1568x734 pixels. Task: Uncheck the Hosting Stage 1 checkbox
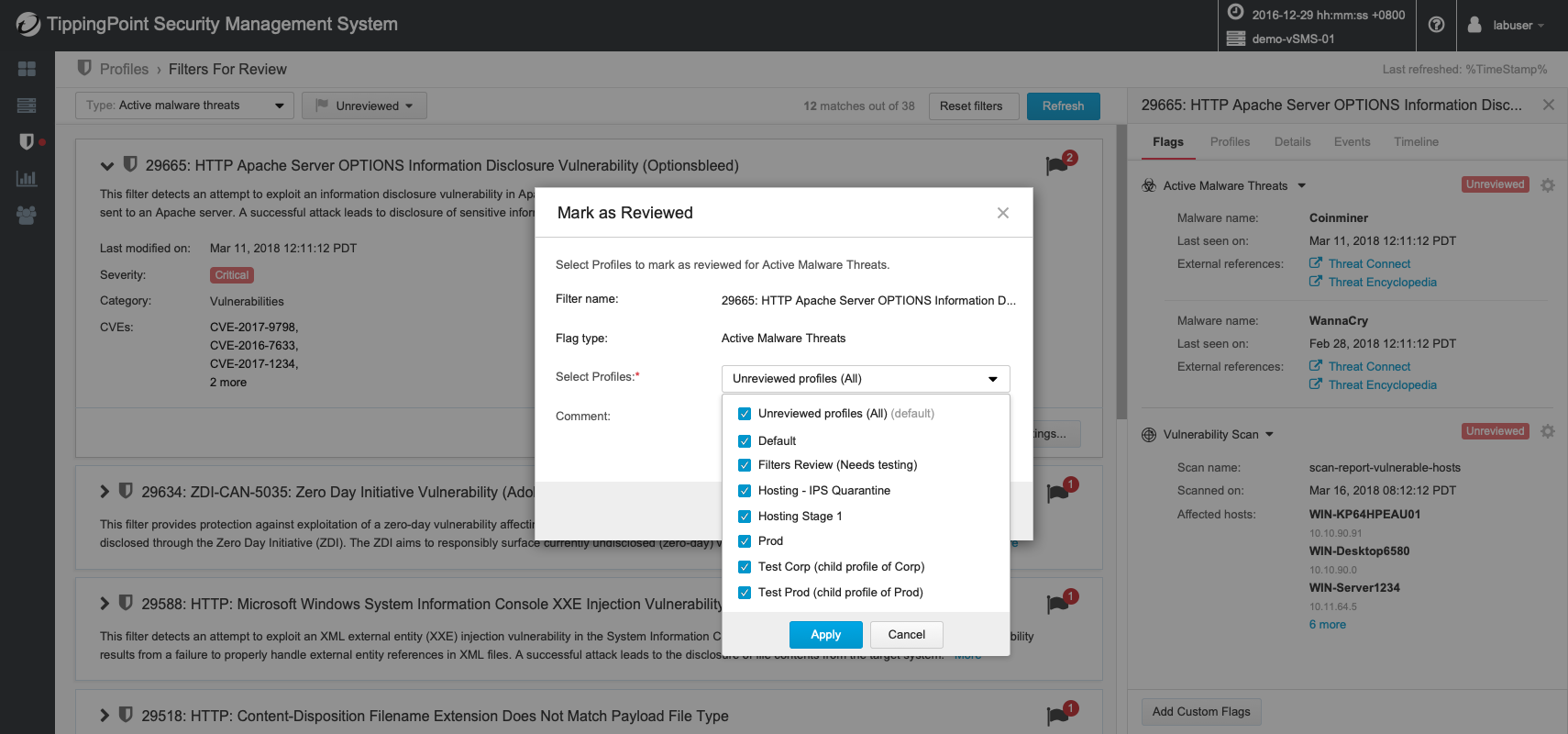click(x=745, y=517)
